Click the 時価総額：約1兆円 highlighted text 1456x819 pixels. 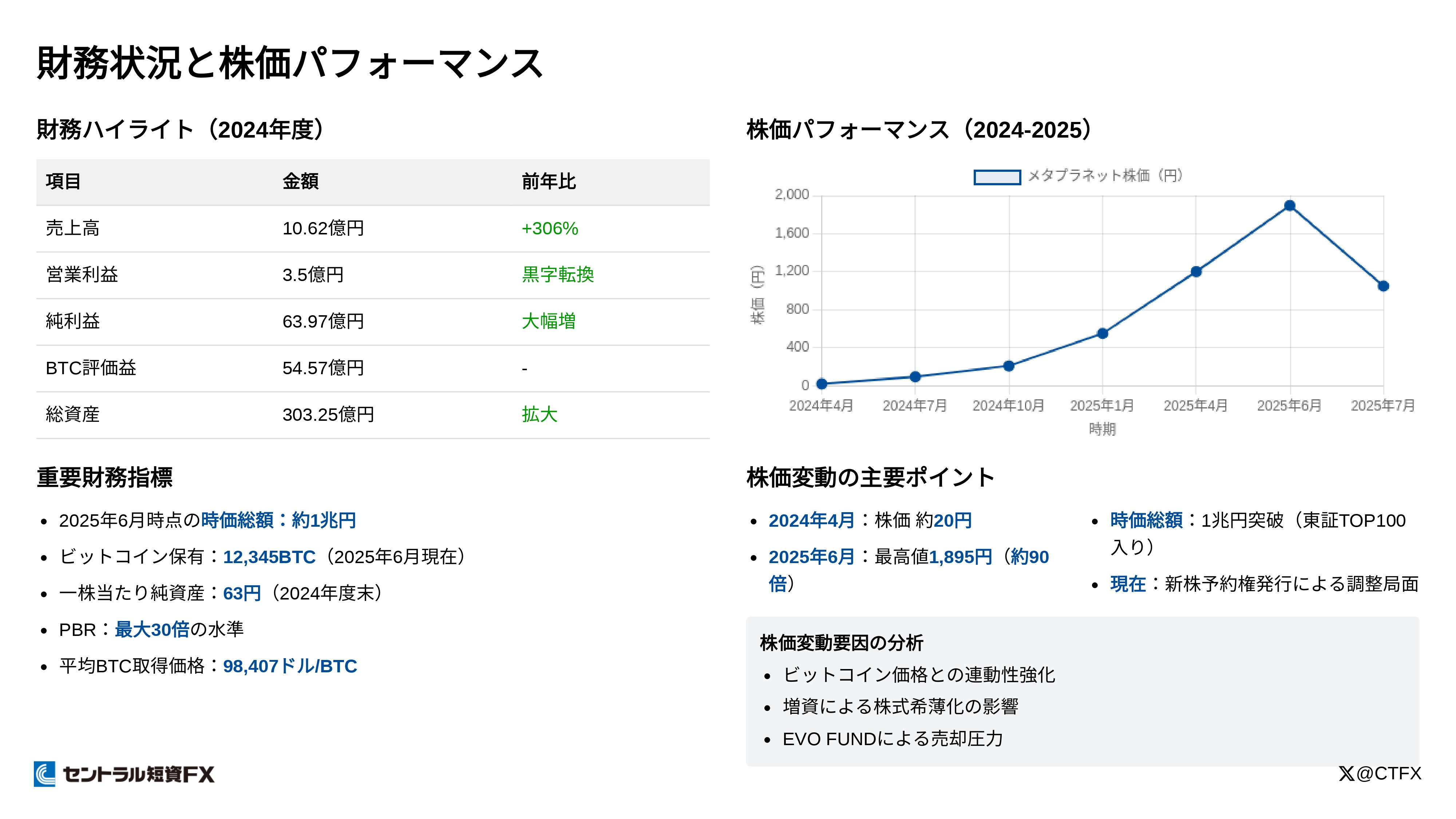[278, 520]
